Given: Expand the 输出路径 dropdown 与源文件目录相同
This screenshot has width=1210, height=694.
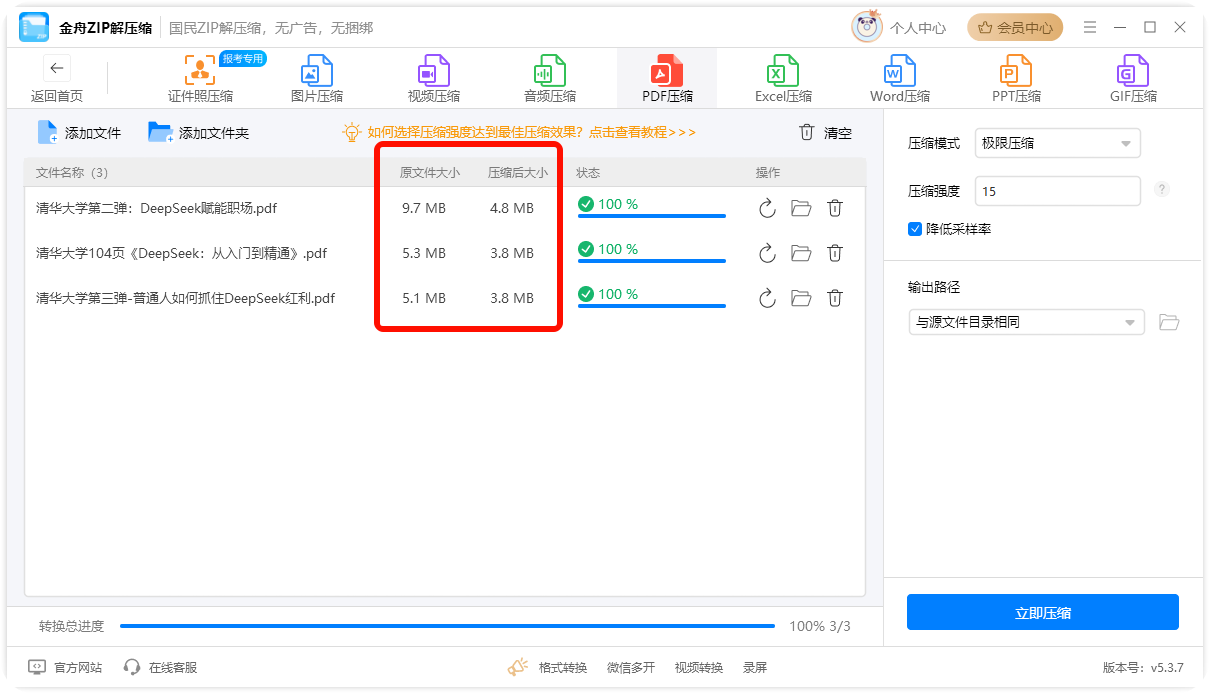Looking at the screenshot, I should [x=1026, y=322].
